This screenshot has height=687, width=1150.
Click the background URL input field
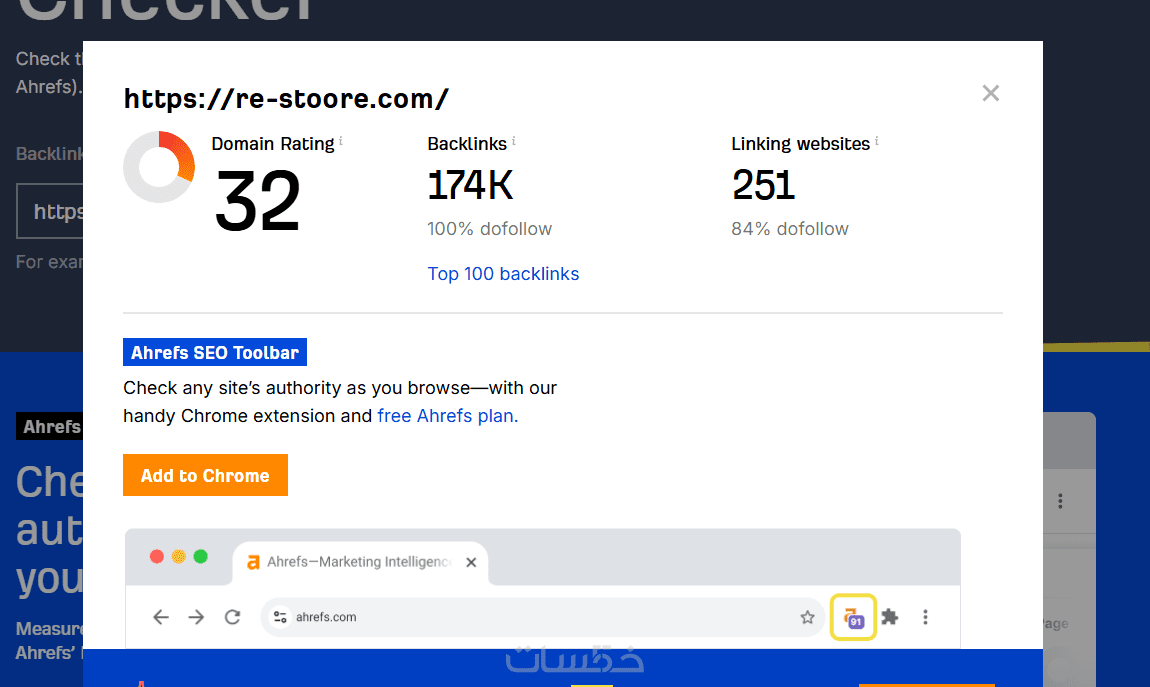tap(50, 211)
